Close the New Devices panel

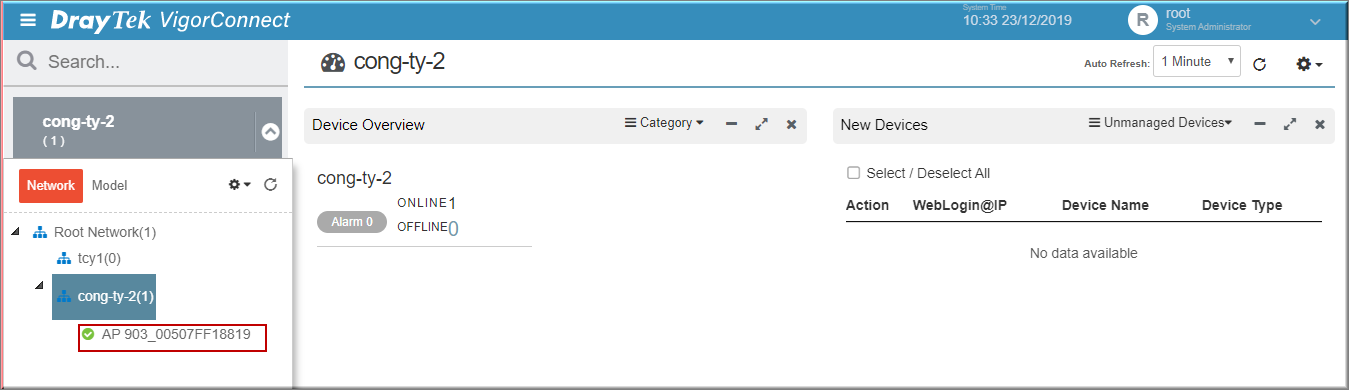(1320, 124)
